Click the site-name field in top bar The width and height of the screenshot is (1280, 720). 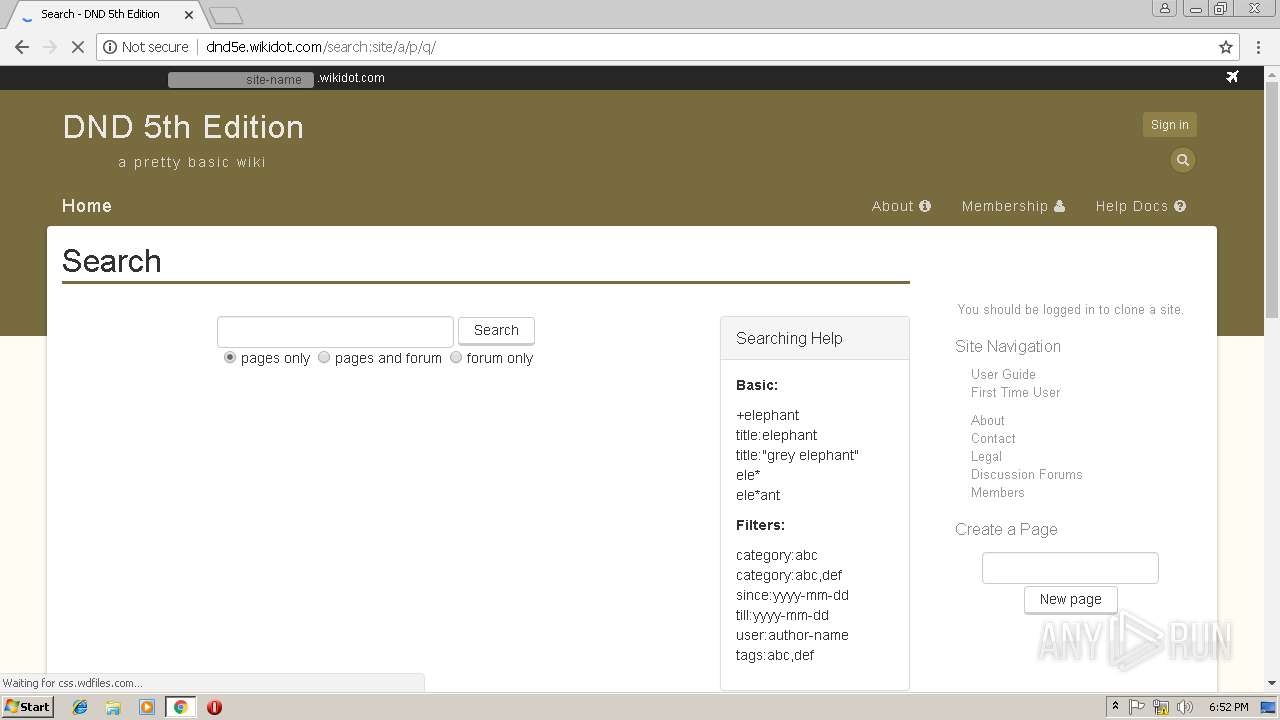[241, 79]
